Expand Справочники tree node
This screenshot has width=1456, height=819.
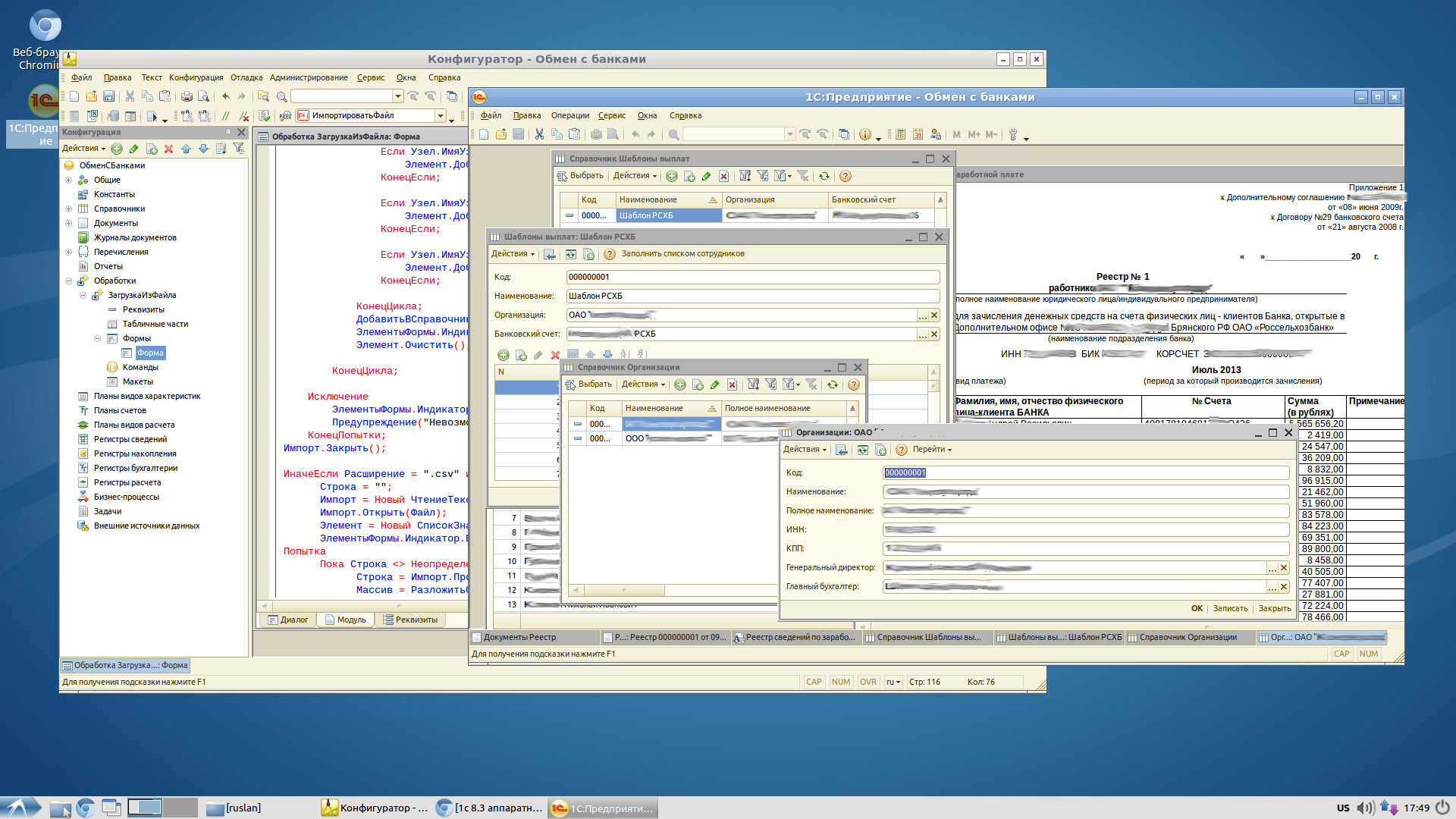68,209
